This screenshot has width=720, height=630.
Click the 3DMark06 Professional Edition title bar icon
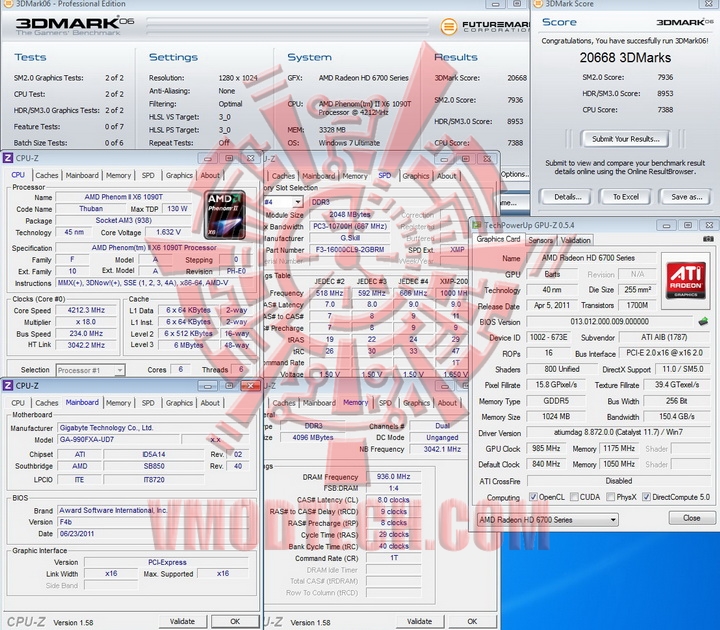coord(8,4)
